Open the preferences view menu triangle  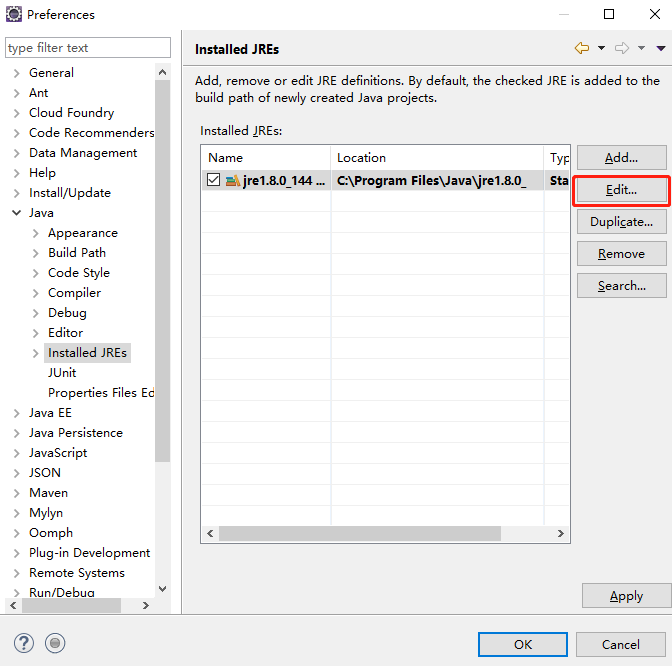point(661,48)
